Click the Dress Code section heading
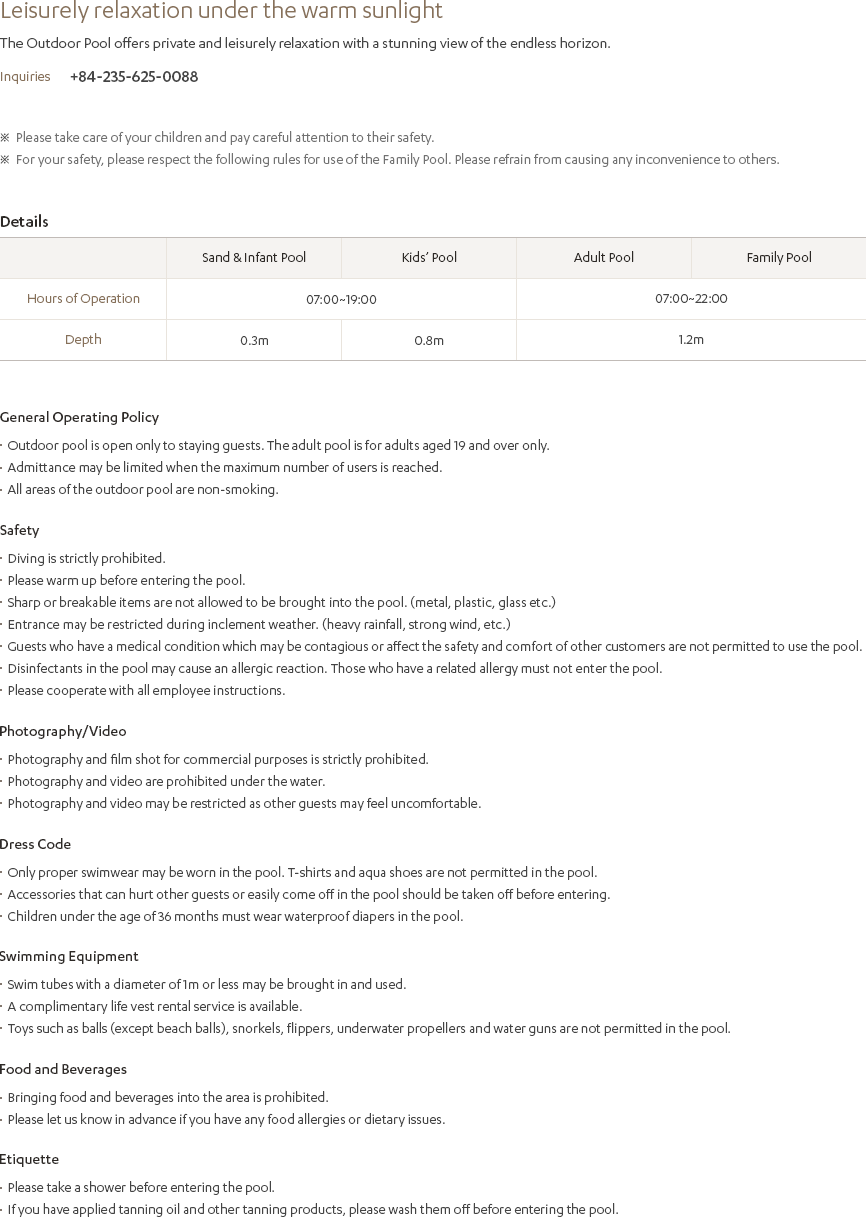Viewport: 866px width, 1217px height. click(35, 845)
